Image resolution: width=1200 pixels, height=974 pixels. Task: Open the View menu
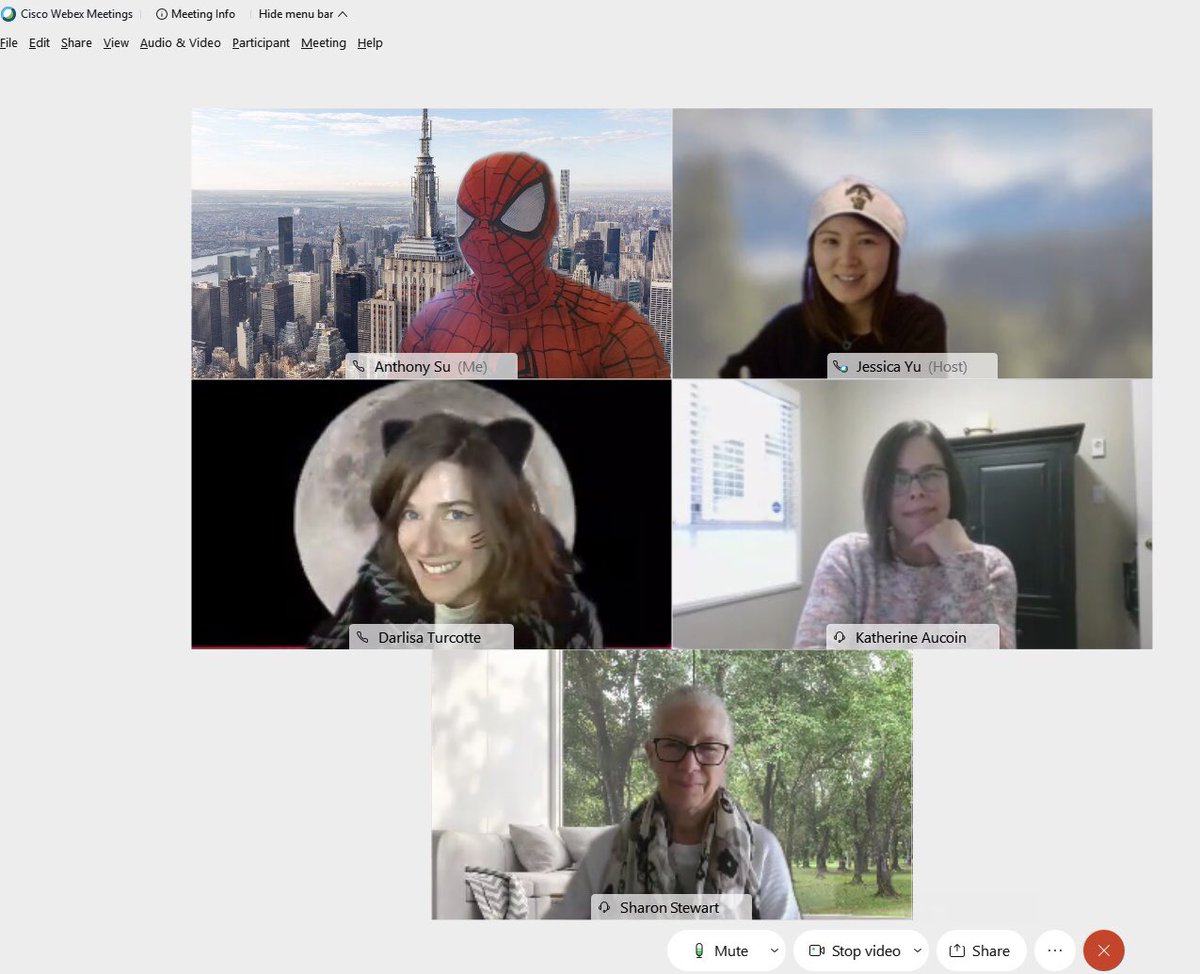[x=116, y=43]
